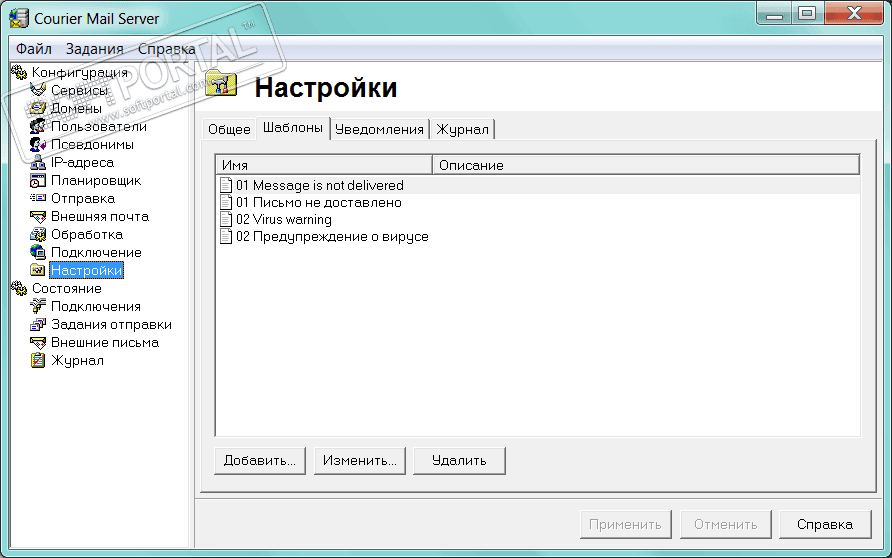Click document icon of '02 Virus warning'
Image resolution: width=892 pixels, height=558 pixels.
[226, 220]
